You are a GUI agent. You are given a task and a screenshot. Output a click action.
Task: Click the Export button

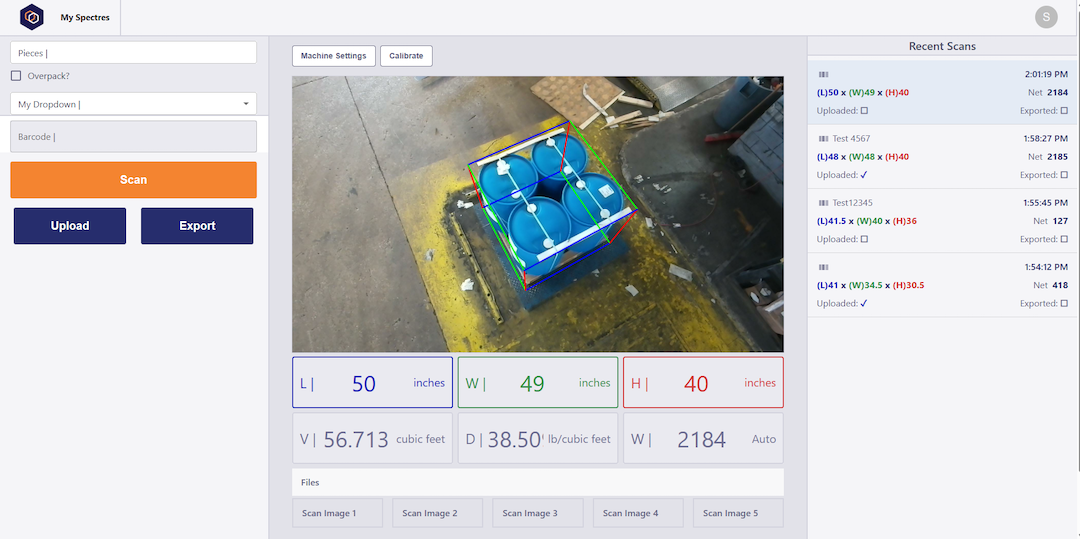point(197,226)
